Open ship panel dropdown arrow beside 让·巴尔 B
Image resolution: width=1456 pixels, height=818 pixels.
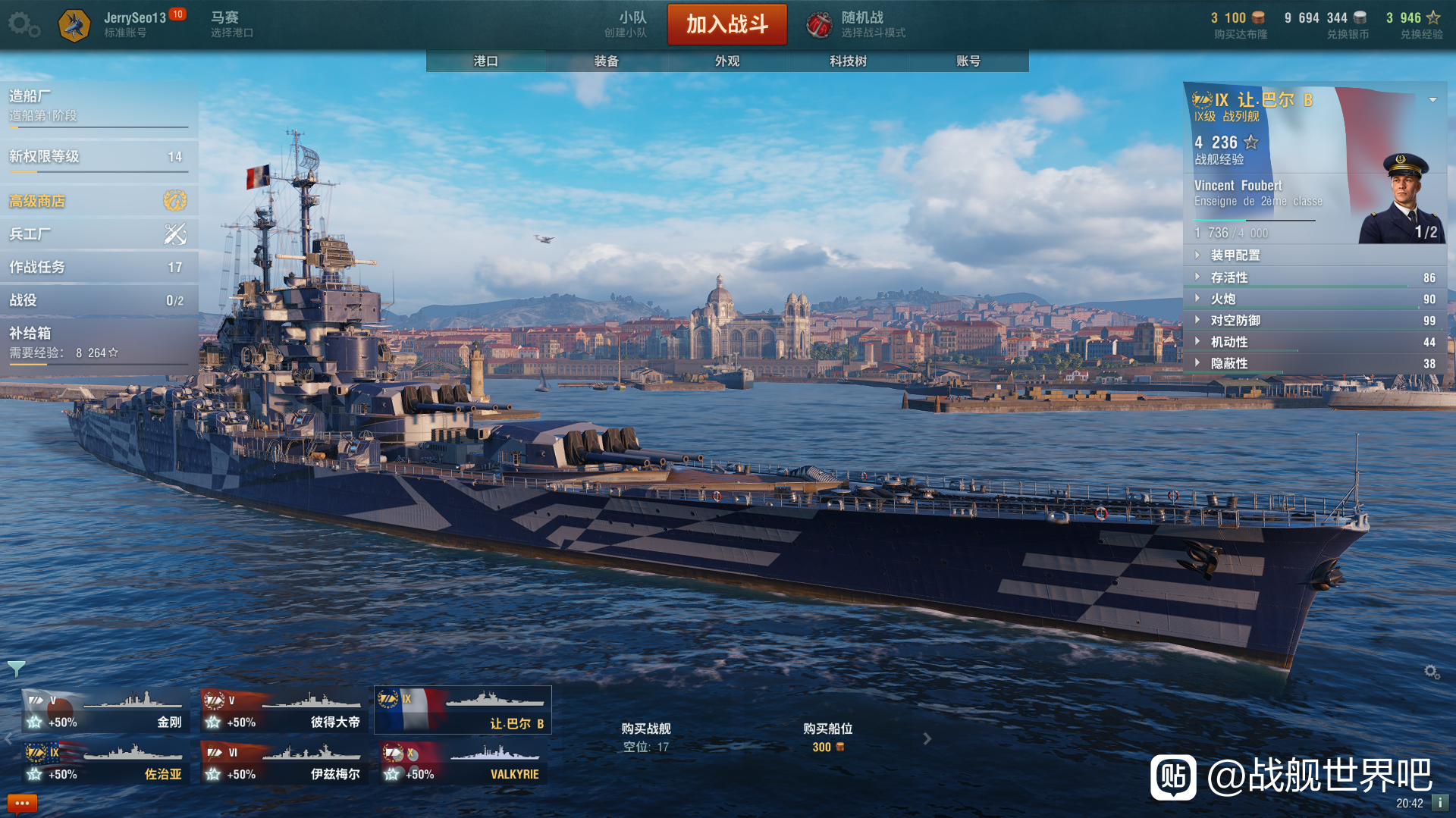click(1432, 100)
